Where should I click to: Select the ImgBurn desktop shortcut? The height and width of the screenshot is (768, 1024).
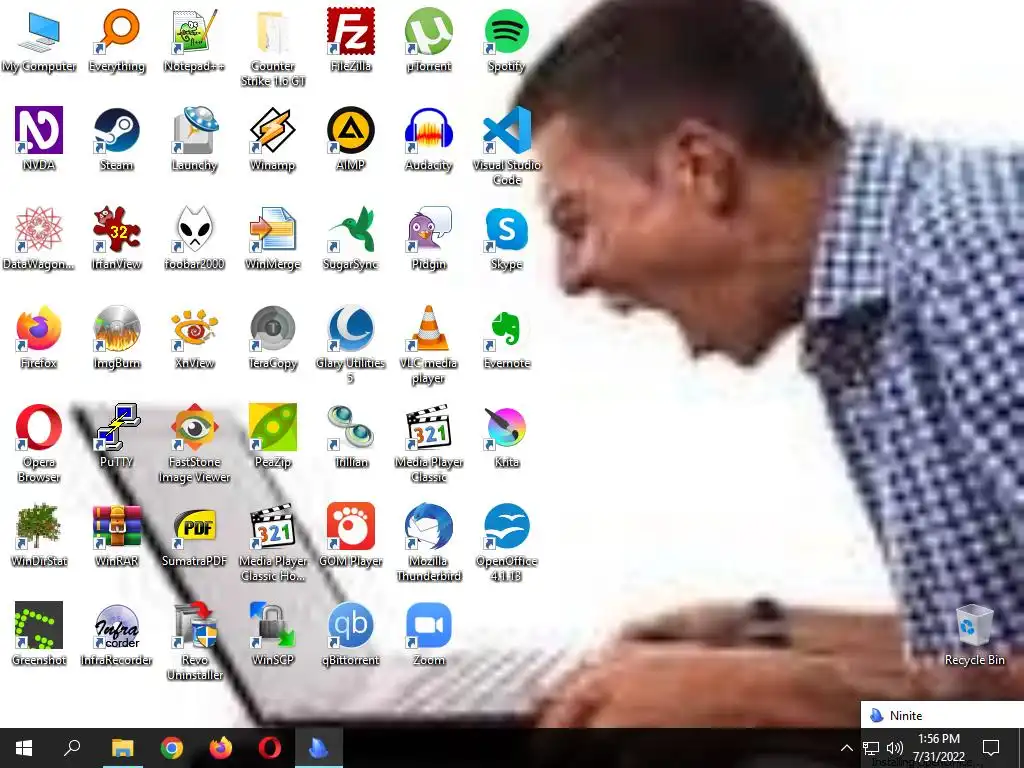pos(116,337)
